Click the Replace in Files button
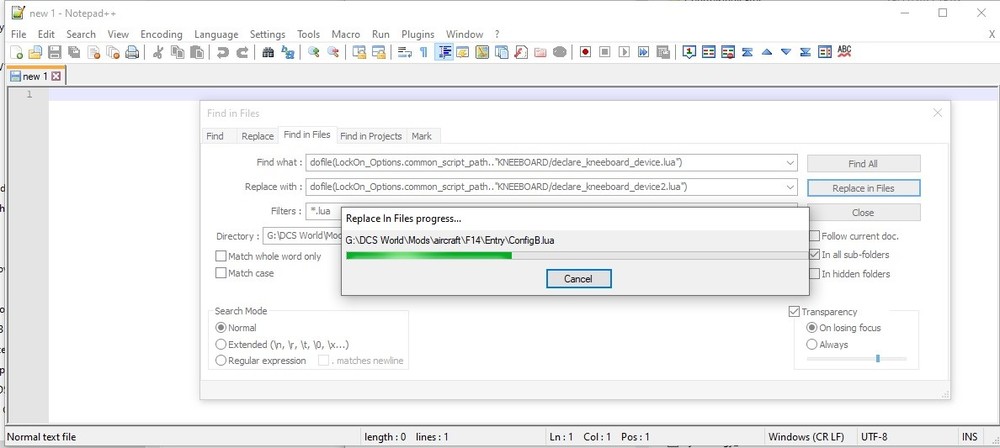This screenshot has height=448, width=1000. [x=864, y=188]
